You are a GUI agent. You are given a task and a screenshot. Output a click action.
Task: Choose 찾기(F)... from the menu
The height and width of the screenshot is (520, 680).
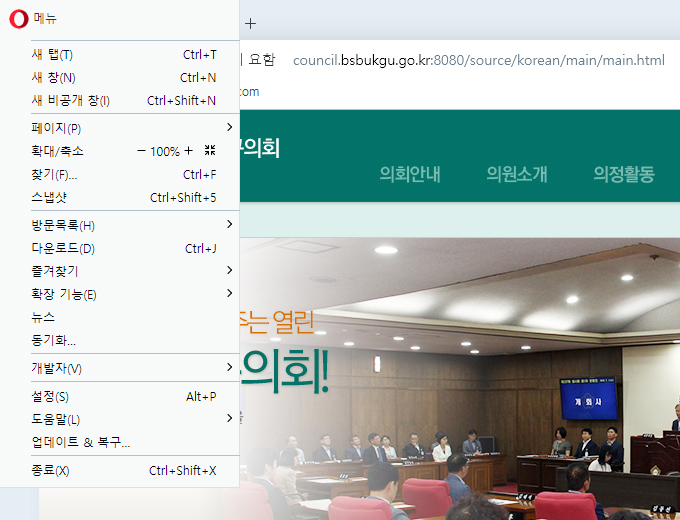tap(124, 175)
